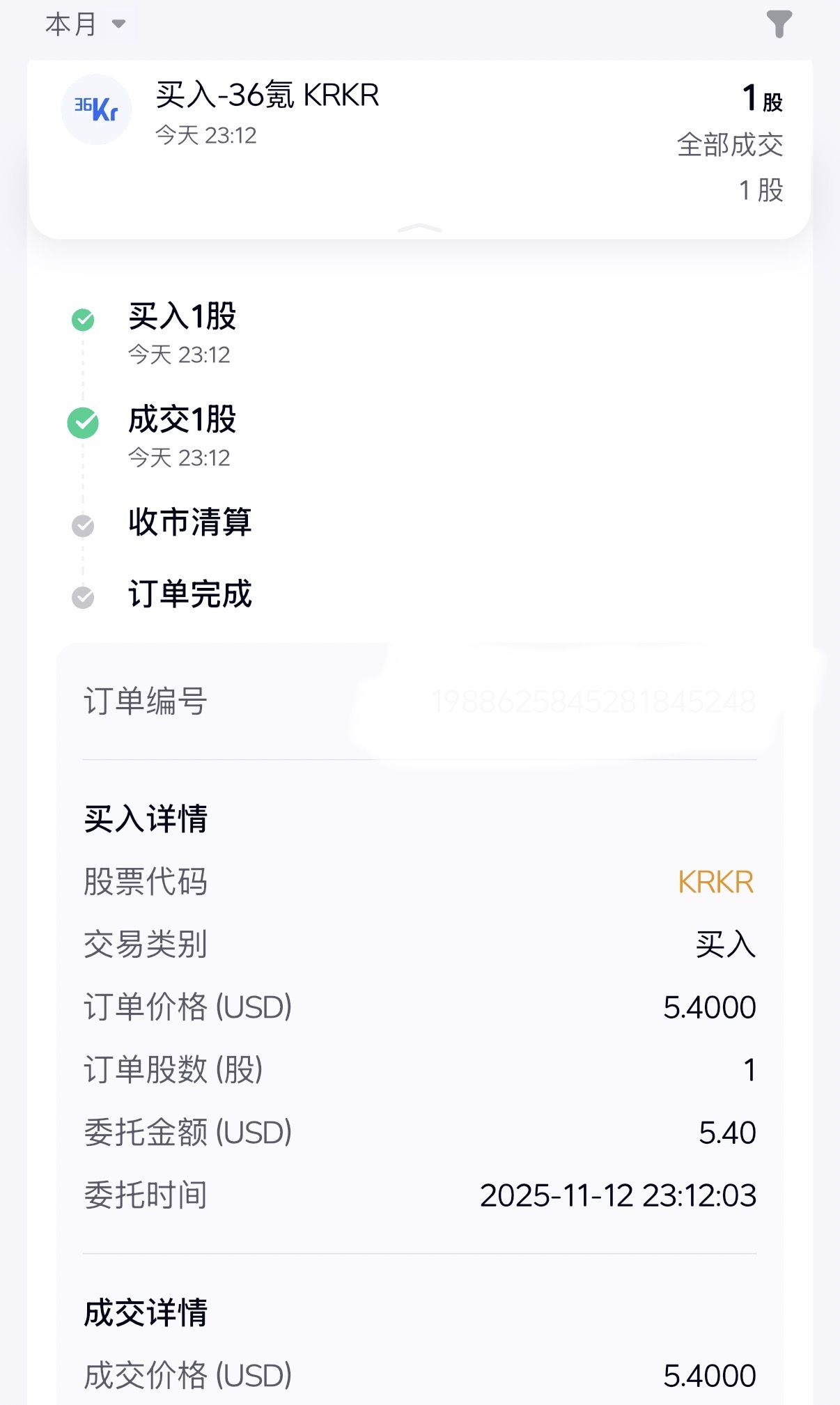
Task: Click the filter funnel icon
Action: coord(779,24)
